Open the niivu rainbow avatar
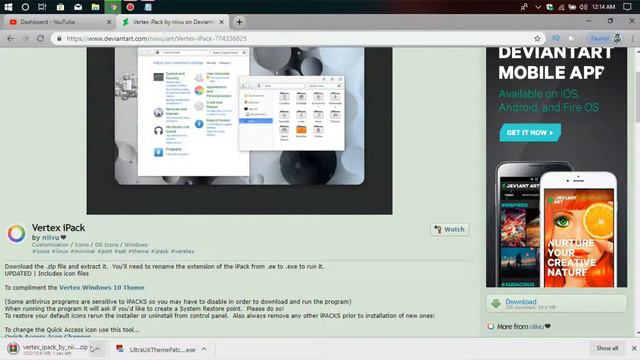640x360 pixels. tap(16, 233)
